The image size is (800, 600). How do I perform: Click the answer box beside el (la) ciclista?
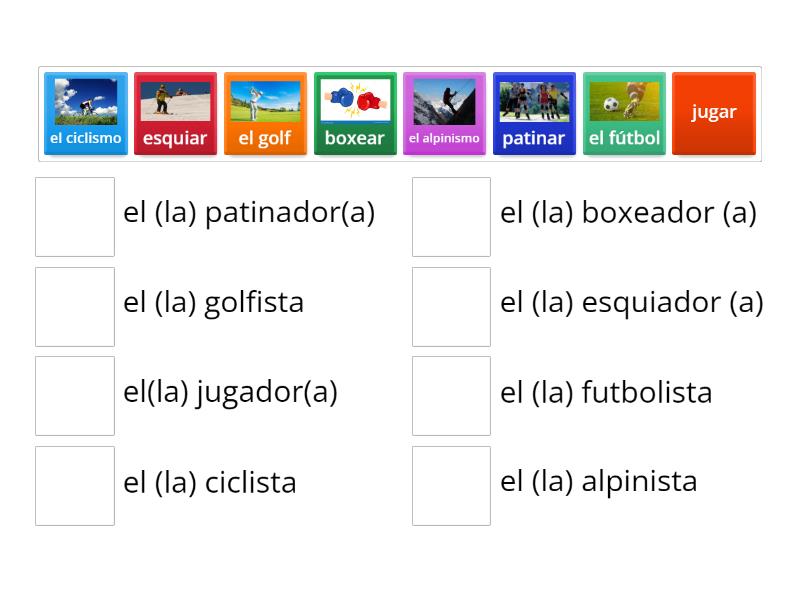pyautogui.click(x=75, y=483)
